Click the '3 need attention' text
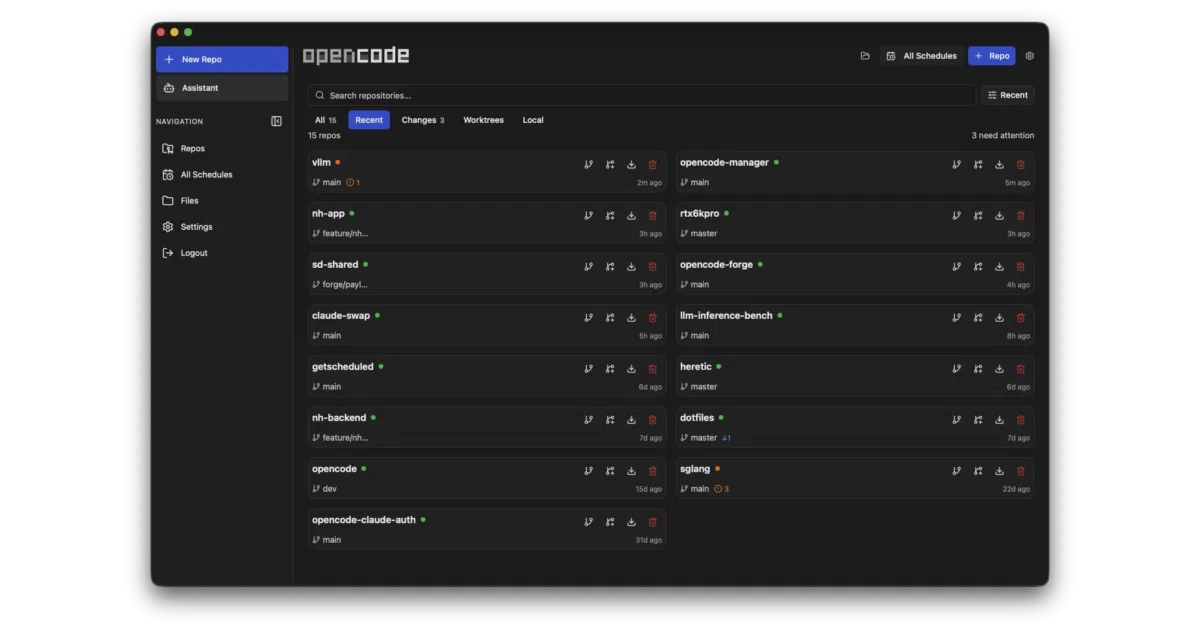This screenshot has width=1200, height=630. 1002,135
